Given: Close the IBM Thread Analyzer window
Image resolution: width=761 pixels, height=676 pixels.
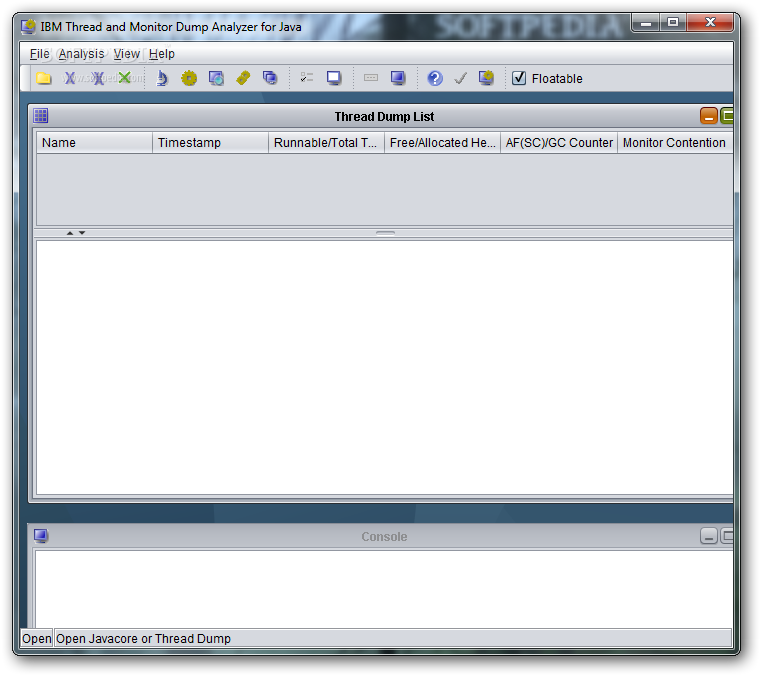Looking at the screenshot, I should pyautogui.click(x=710, y=23).
